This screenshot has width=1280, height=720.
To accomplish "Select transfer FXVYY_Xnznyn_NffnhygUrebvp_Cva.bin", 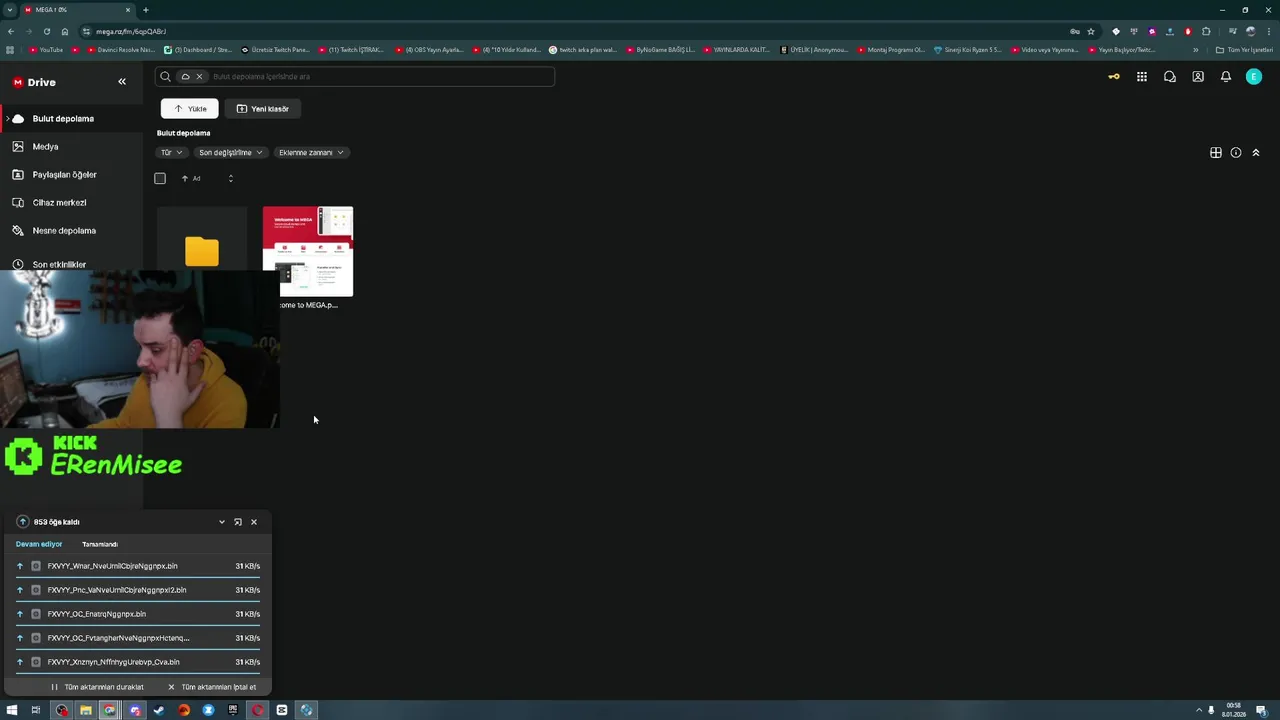I will tap(138, 662).
